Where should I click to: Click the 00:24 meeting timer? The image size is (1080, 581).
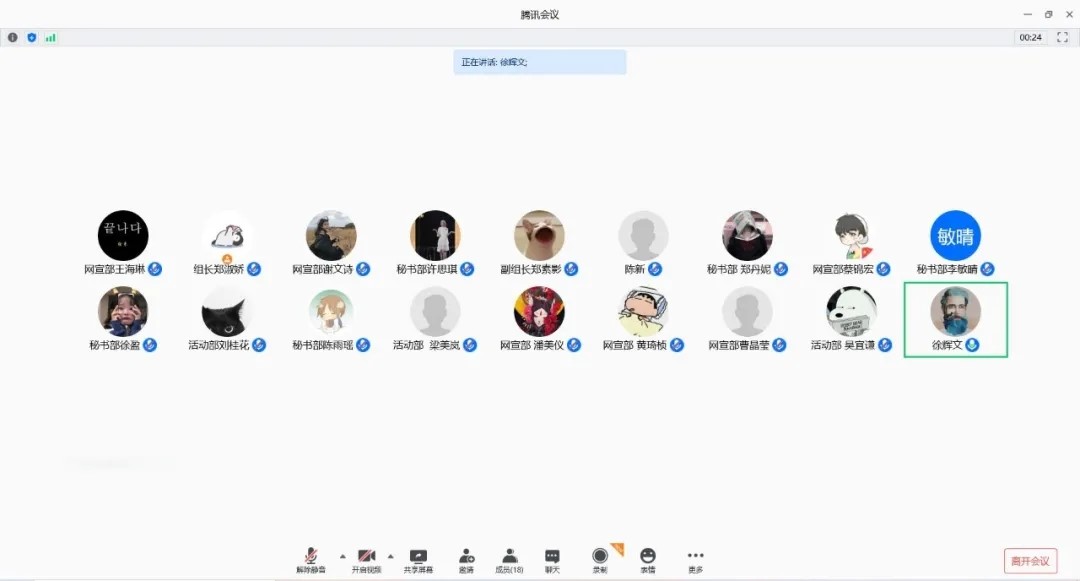[x=1030, y=37]
